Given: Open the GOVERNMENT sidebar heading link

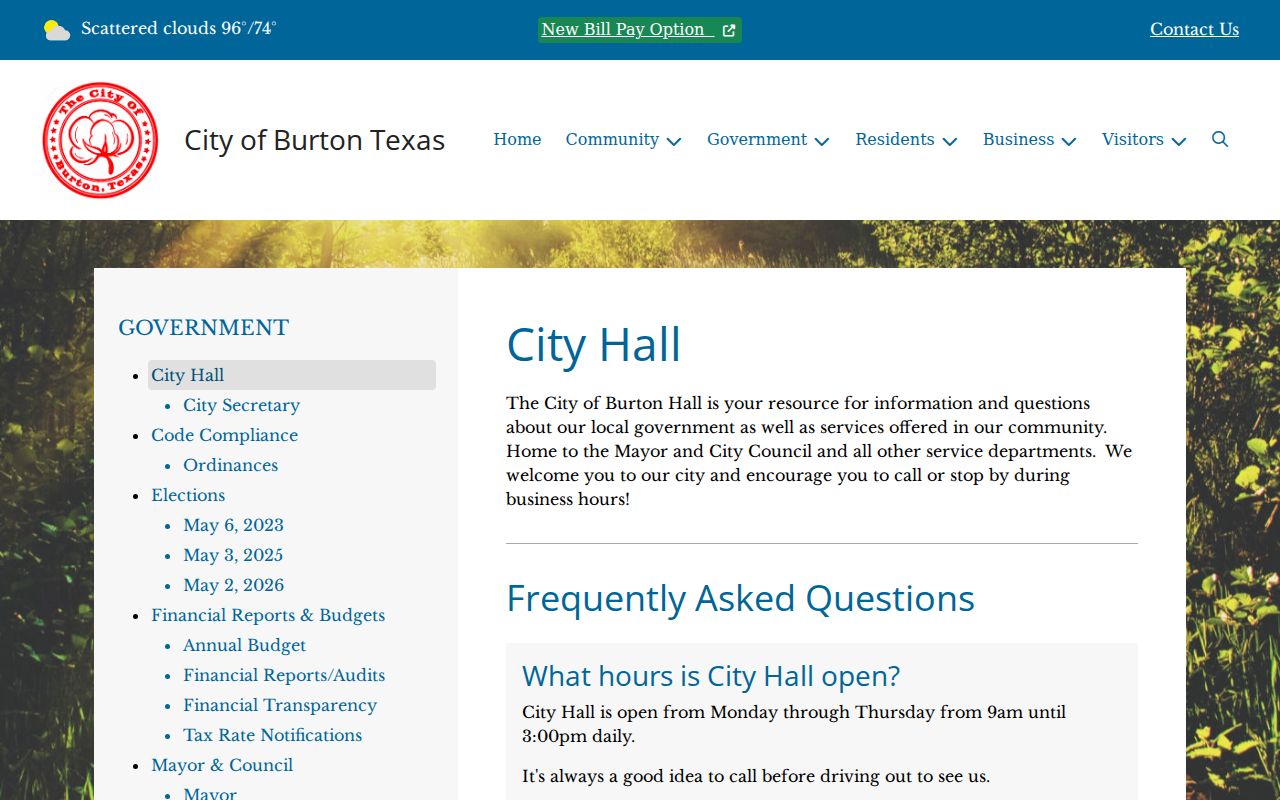Looking at the screenshot, I should coord(203,327).
